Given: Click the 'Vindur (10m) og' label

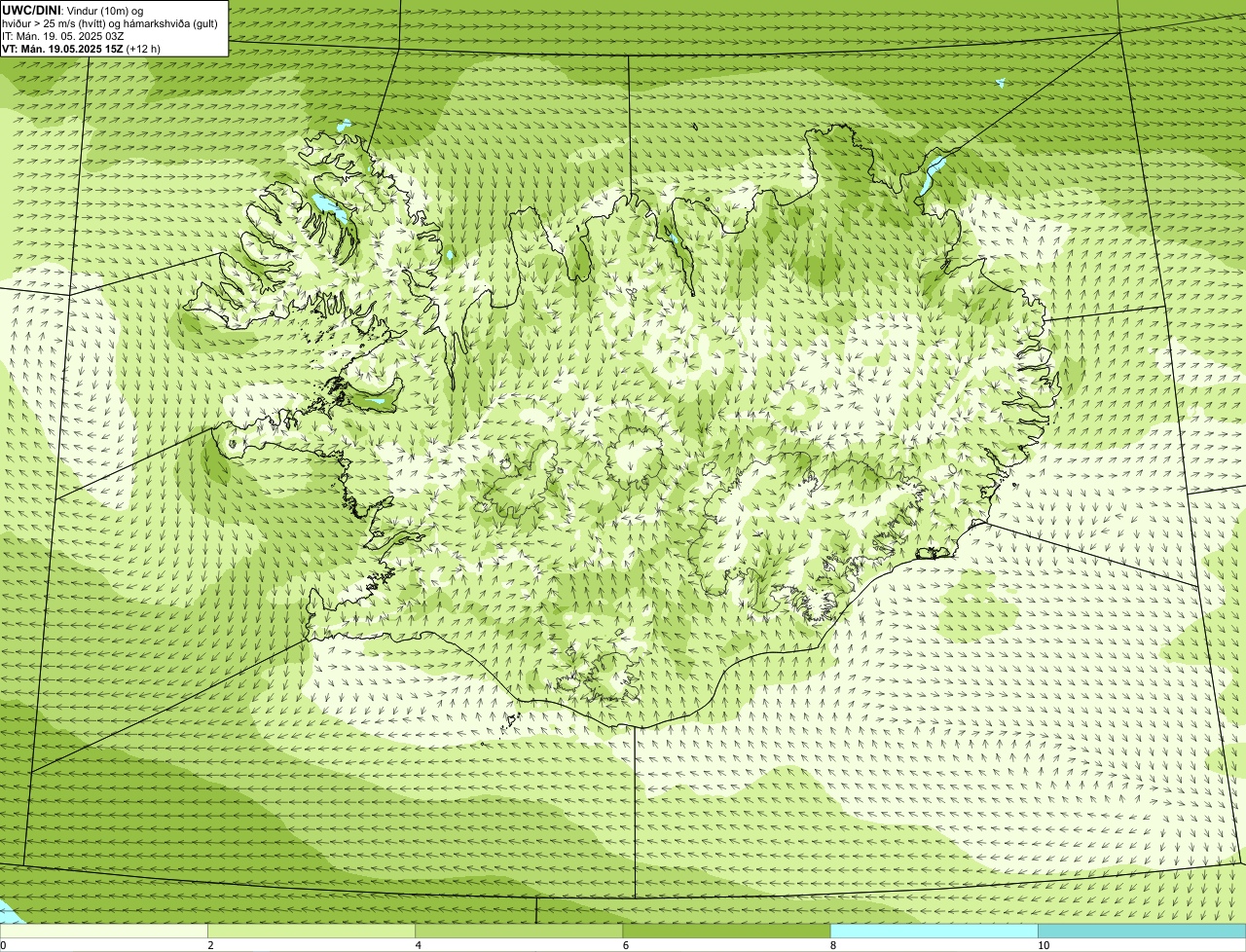Looking at the screenshot, I should (104, 11).
